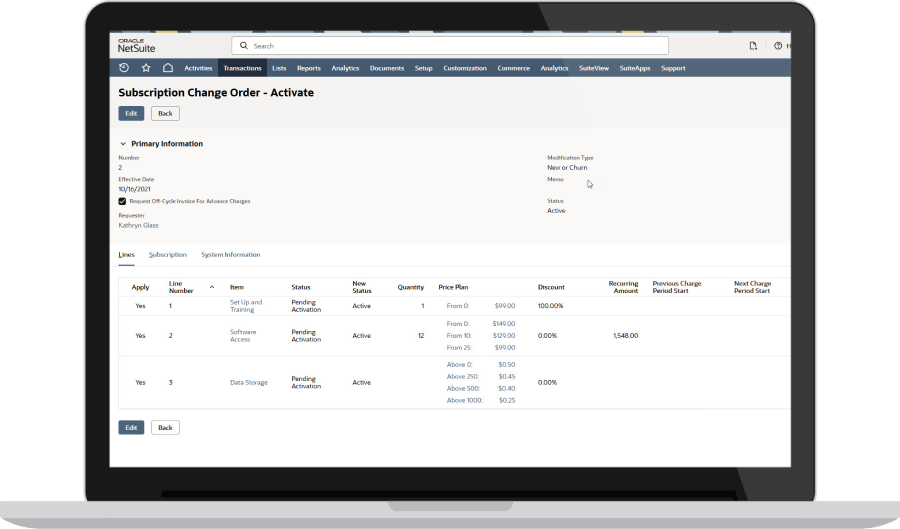Viewport: 900px width, 529px height.
Task: Click inside the global Search field
Action: tap(450, 46)
